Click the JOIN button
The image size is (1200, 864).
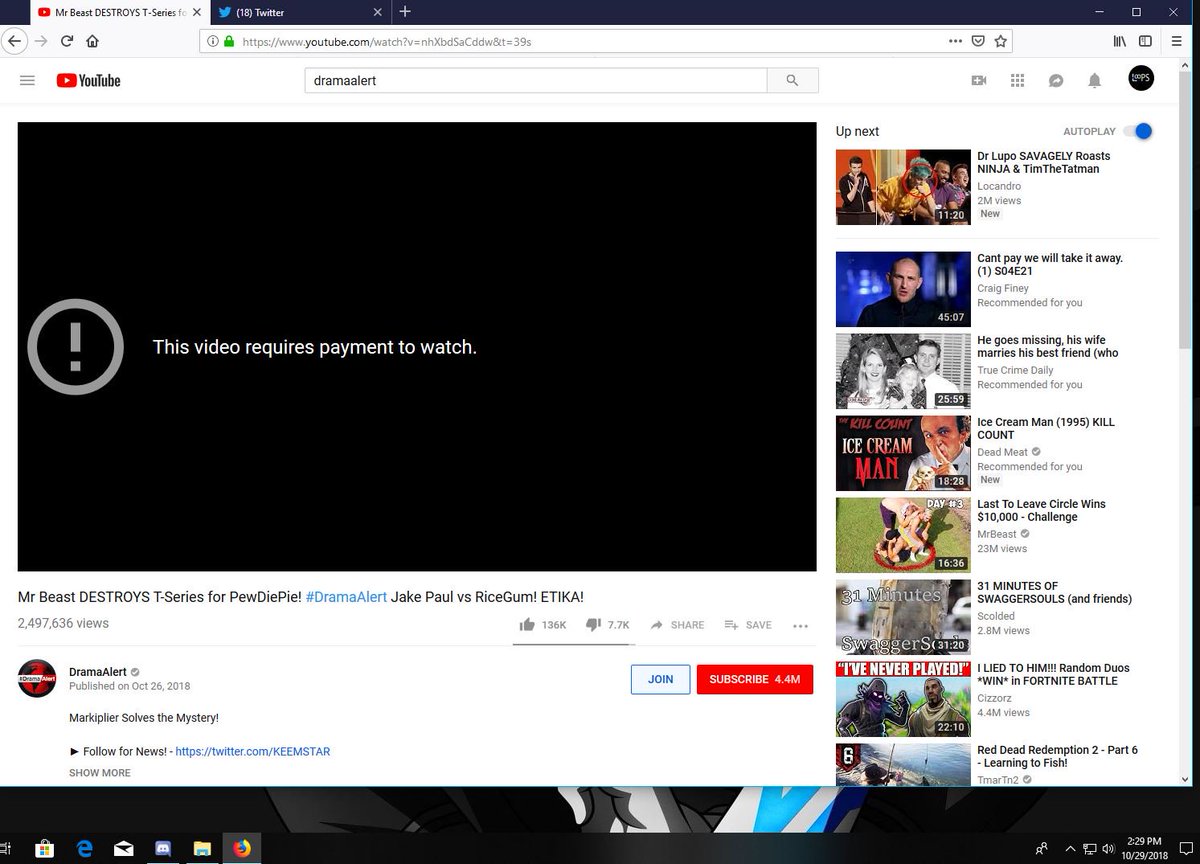tap(660, 679)
